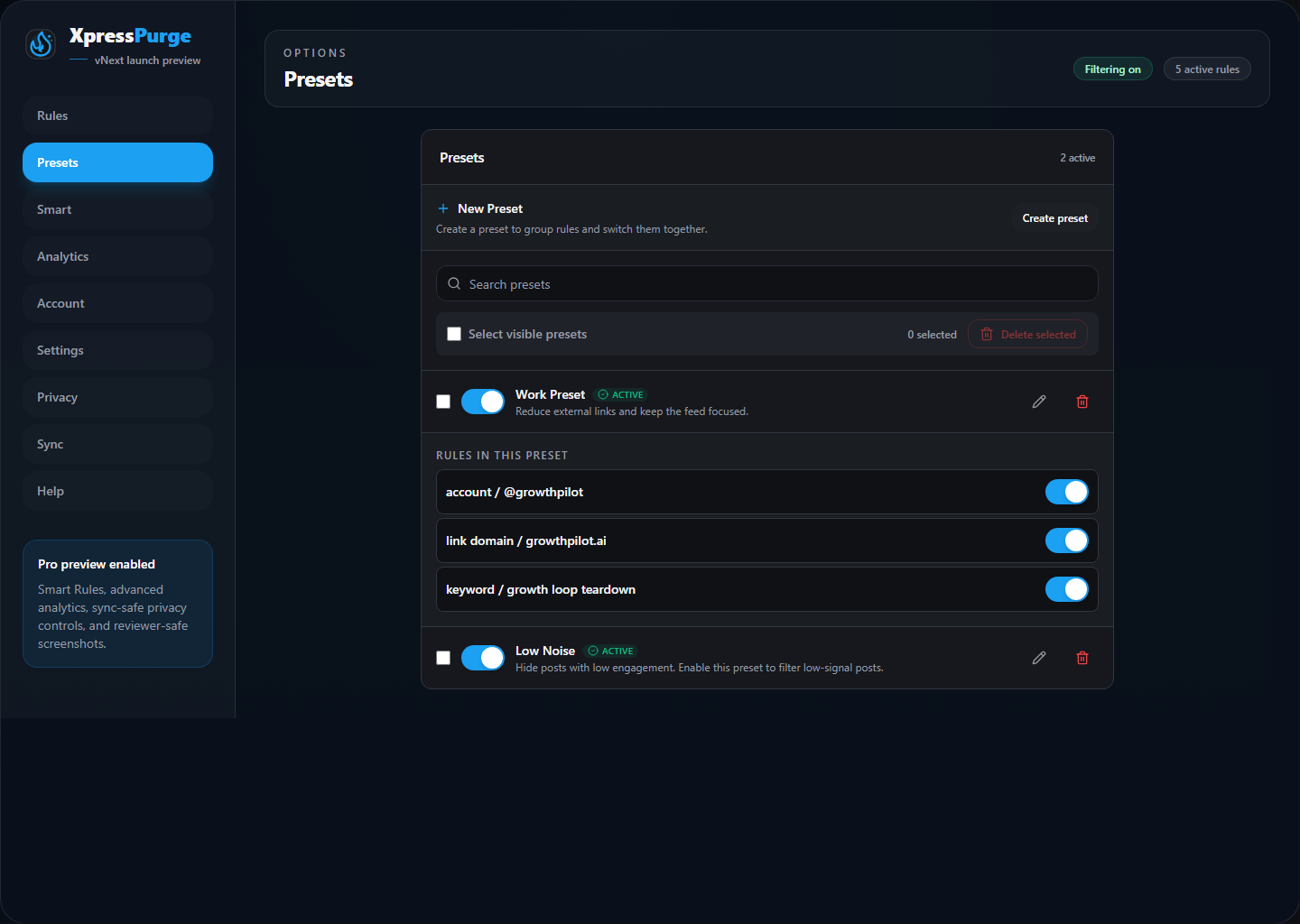Image resolution: width=1300 pixels, height=924 pixels.
Task: Click the XpressPurge flame logo icon
Action: [41, 43]
